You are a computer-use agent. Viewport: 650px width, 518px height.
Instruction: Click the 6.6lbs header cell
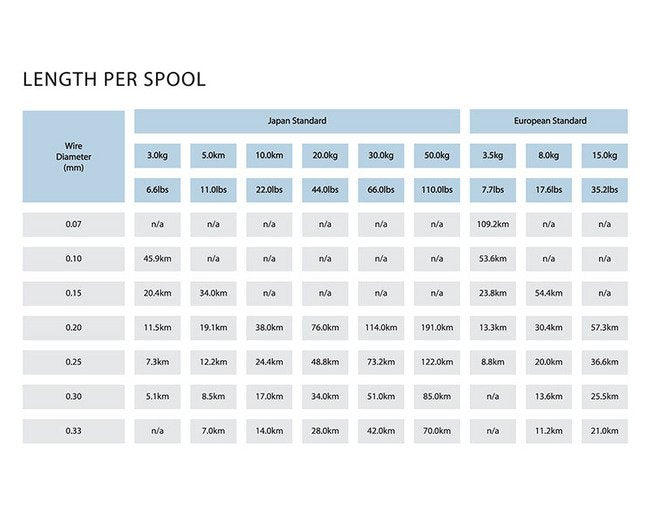(x=158, y=189)
